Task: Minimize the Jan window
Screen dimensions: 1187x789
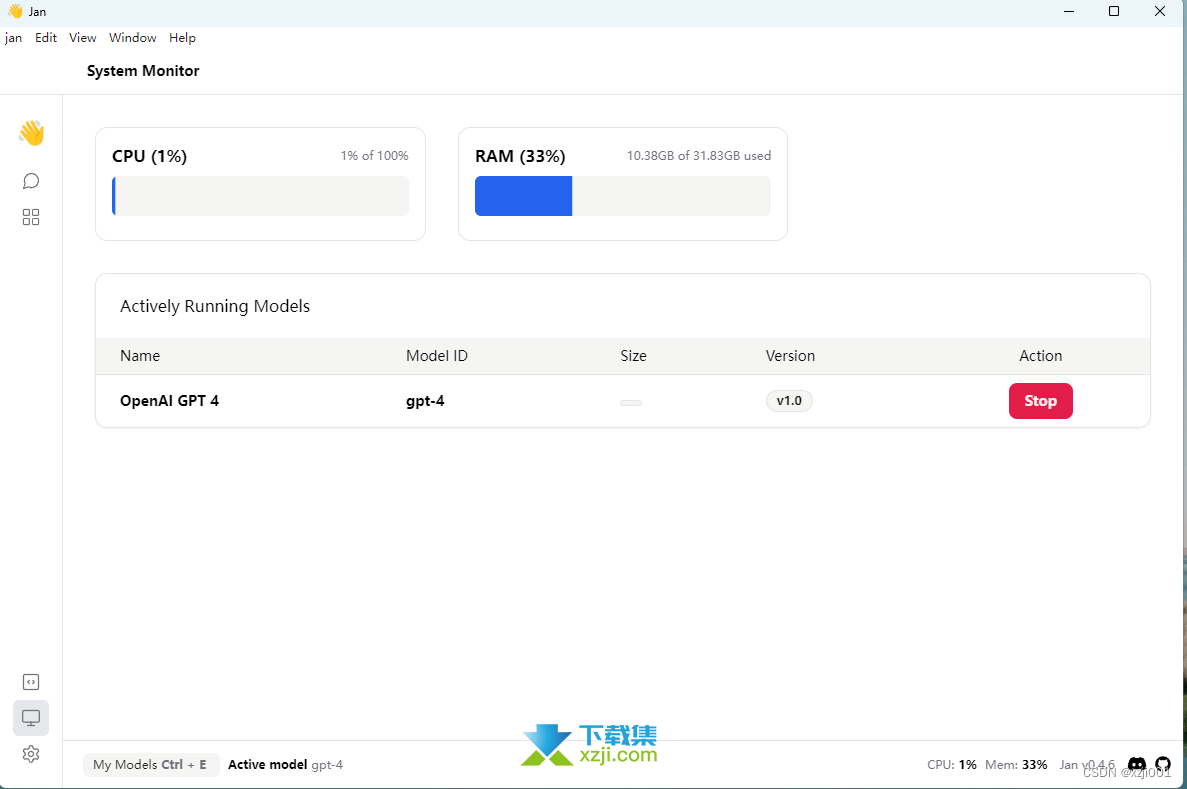Action: (x=1069, y=11)
